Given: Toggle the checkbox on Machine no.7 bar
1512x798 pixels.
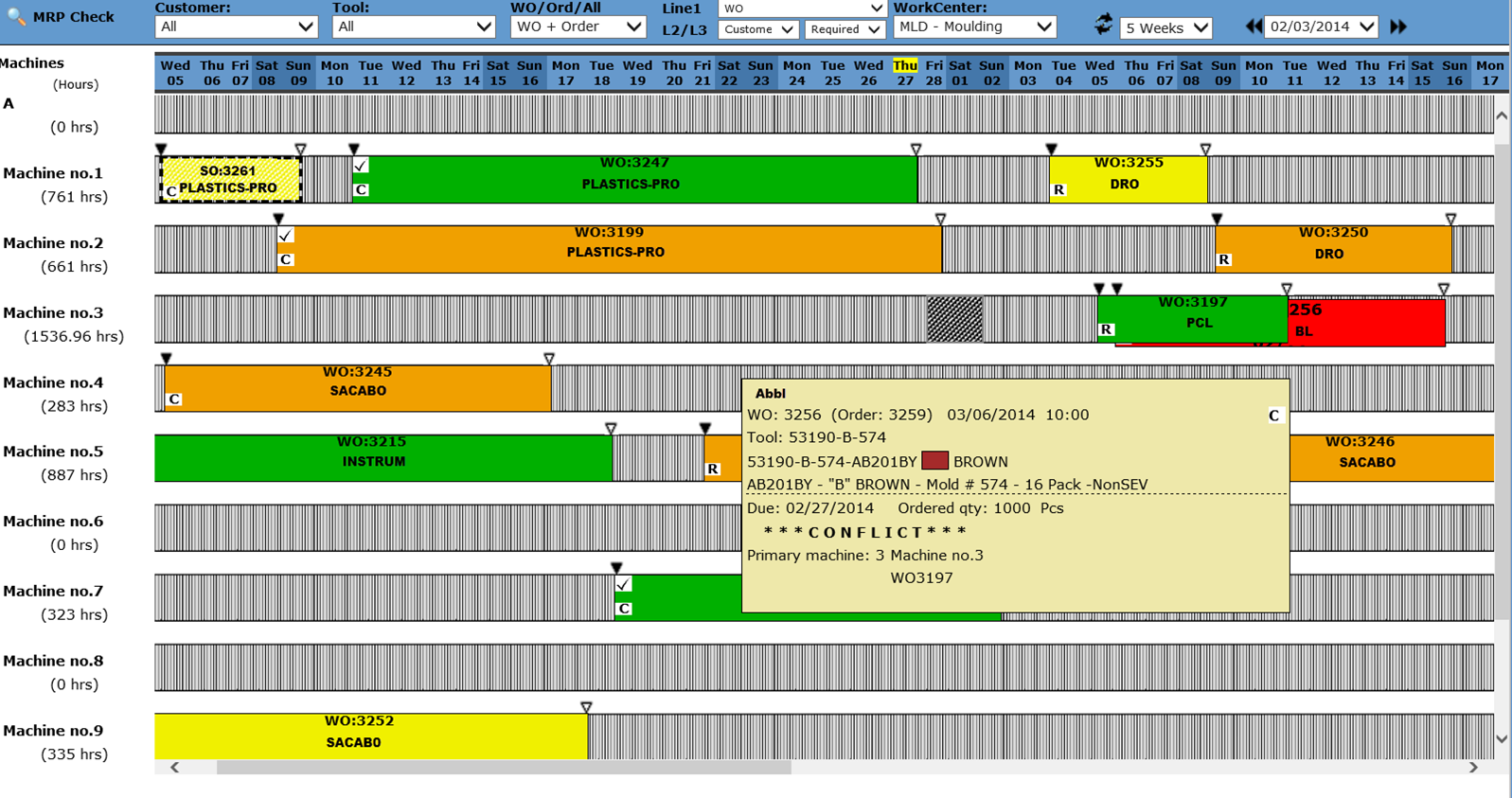Looking at the screenshot, I should [x=623, y=584].
